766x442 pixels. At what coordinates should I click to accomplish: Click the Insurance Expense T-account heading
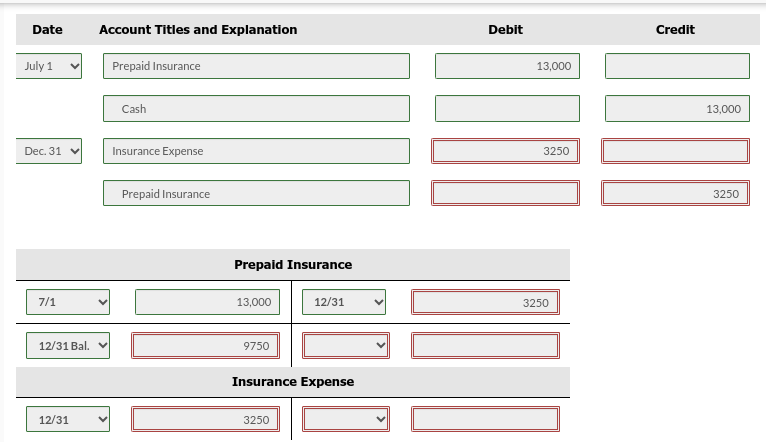pos(293,382)
